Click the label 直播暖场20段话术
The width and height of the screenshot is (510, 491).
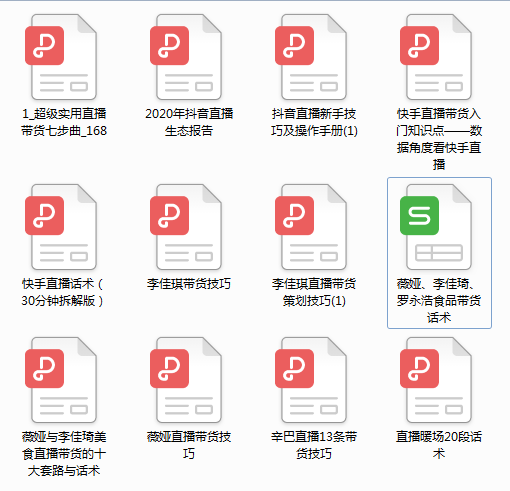(x=439, y=445)
